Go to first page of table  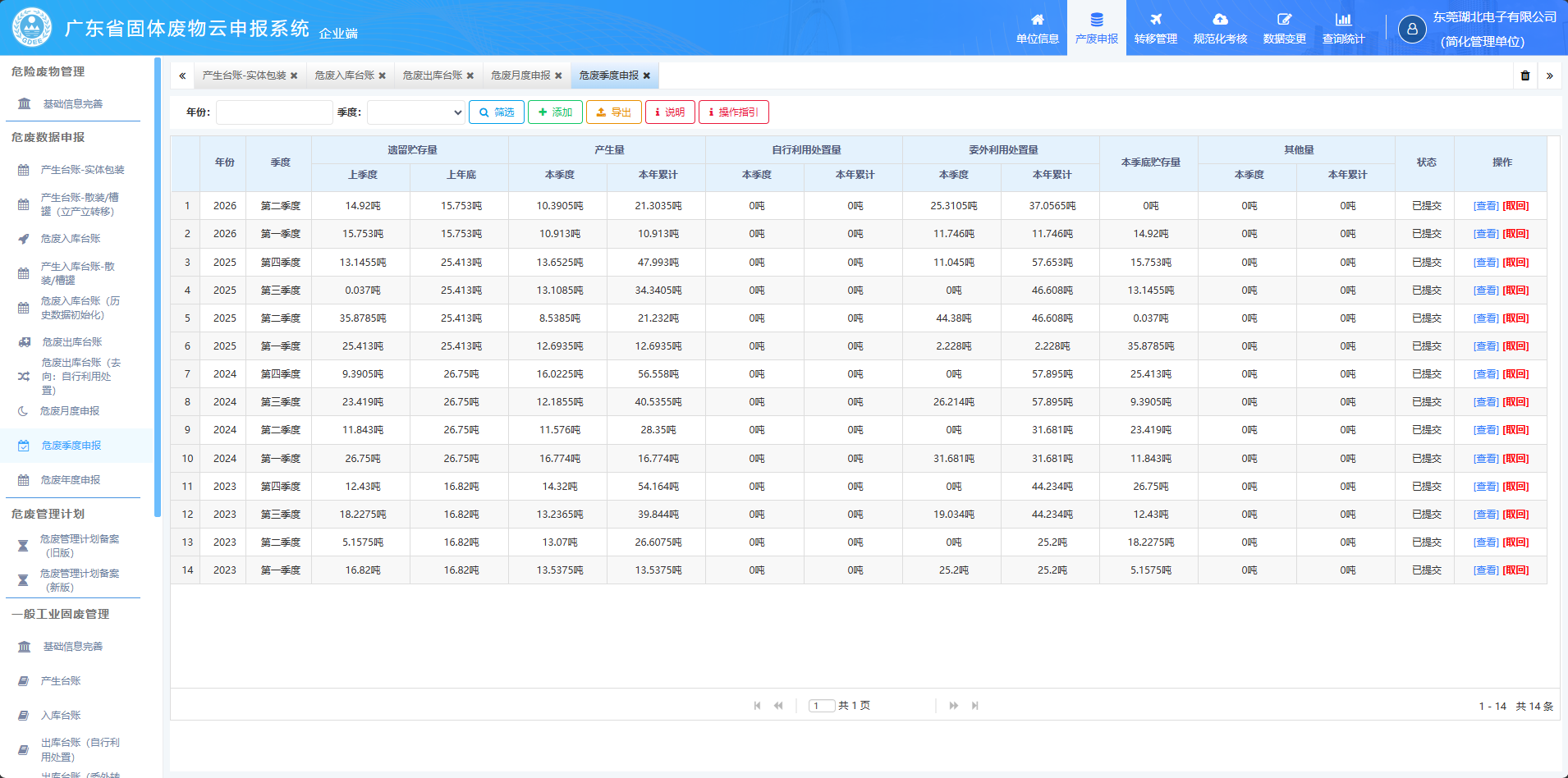[757, 706]
